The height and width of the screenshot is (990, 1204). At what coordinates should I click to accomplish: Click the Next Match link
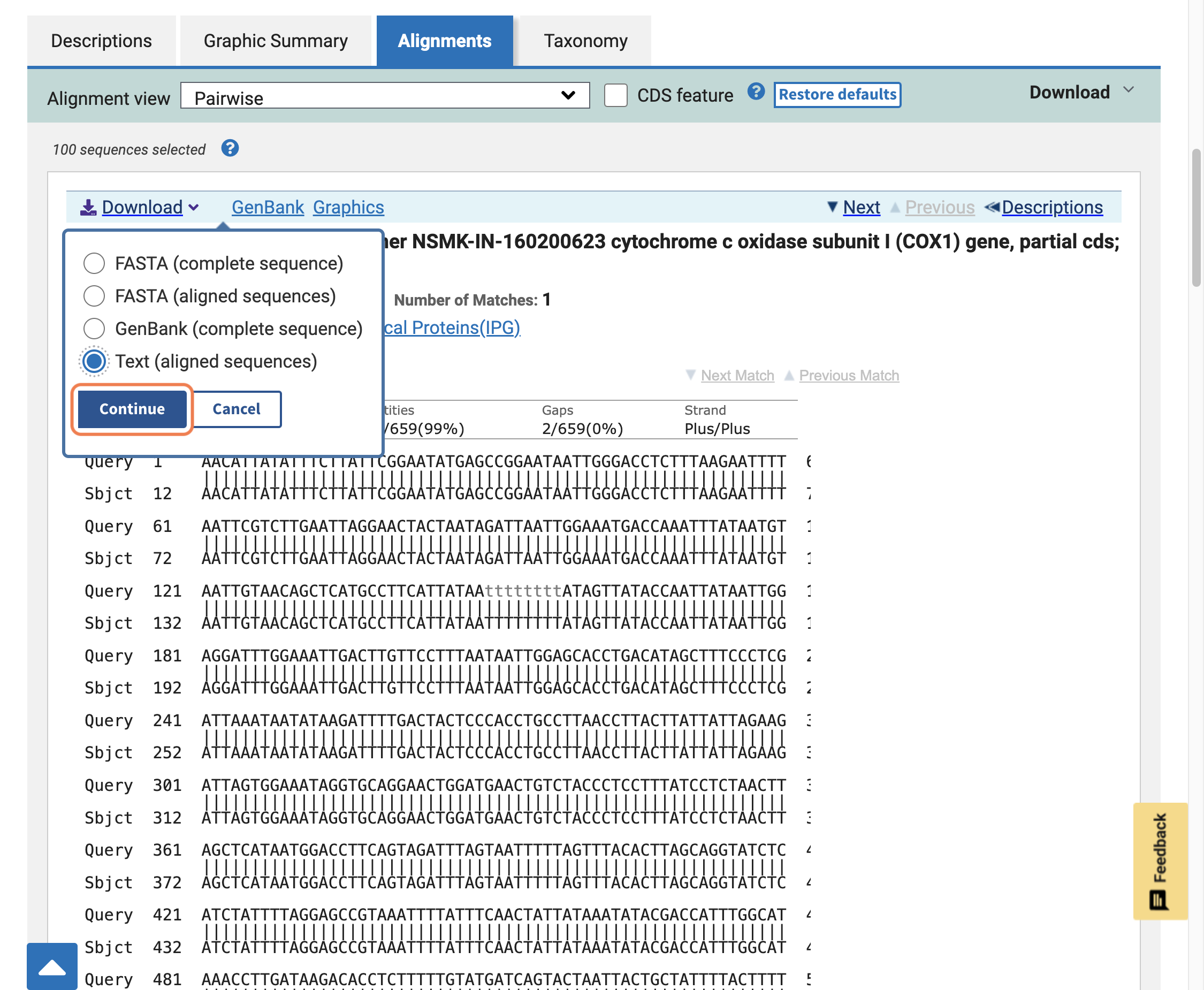click(x=737, y=375)
